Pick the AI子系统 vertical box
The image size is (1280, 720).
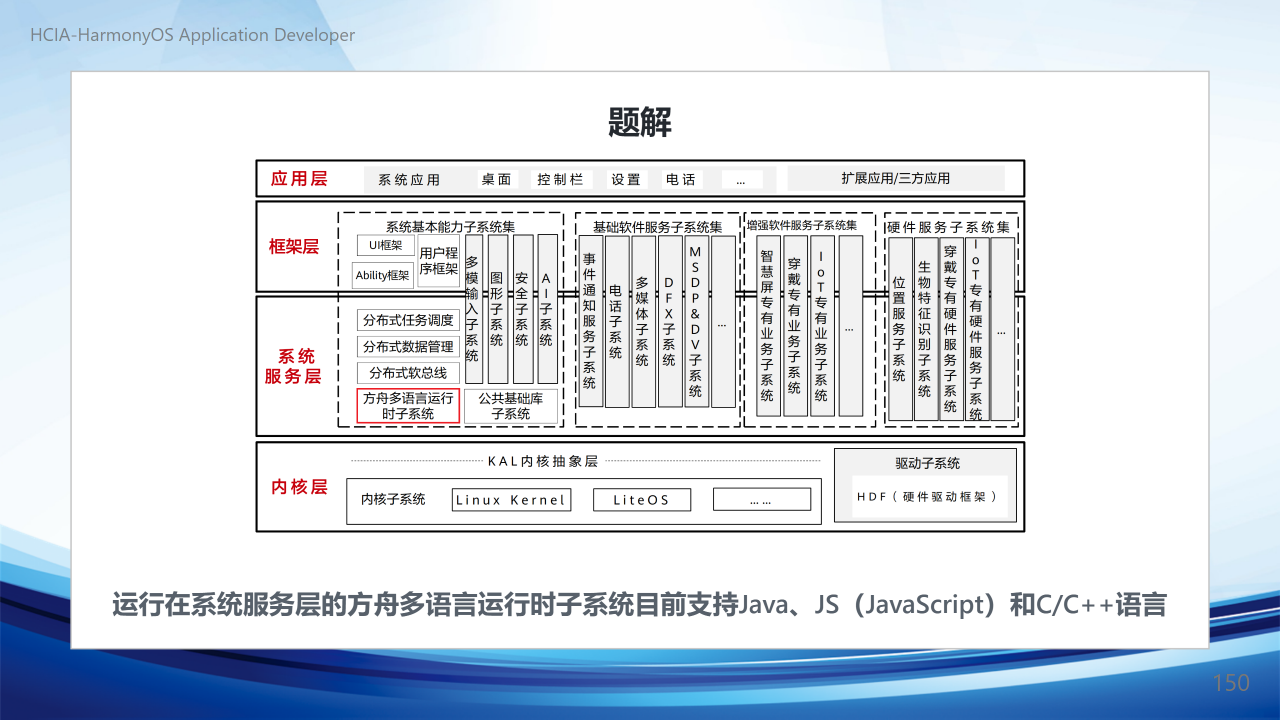547,309
